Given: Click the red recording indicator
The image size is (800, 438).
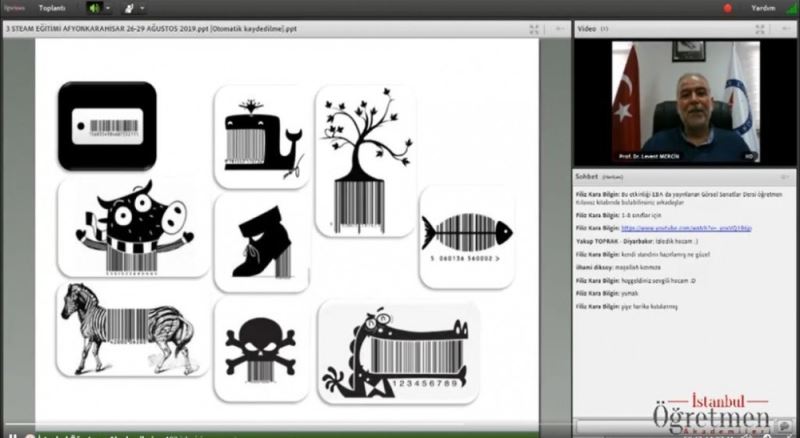Looking at the screenshot, I should [x=727, y=8].
